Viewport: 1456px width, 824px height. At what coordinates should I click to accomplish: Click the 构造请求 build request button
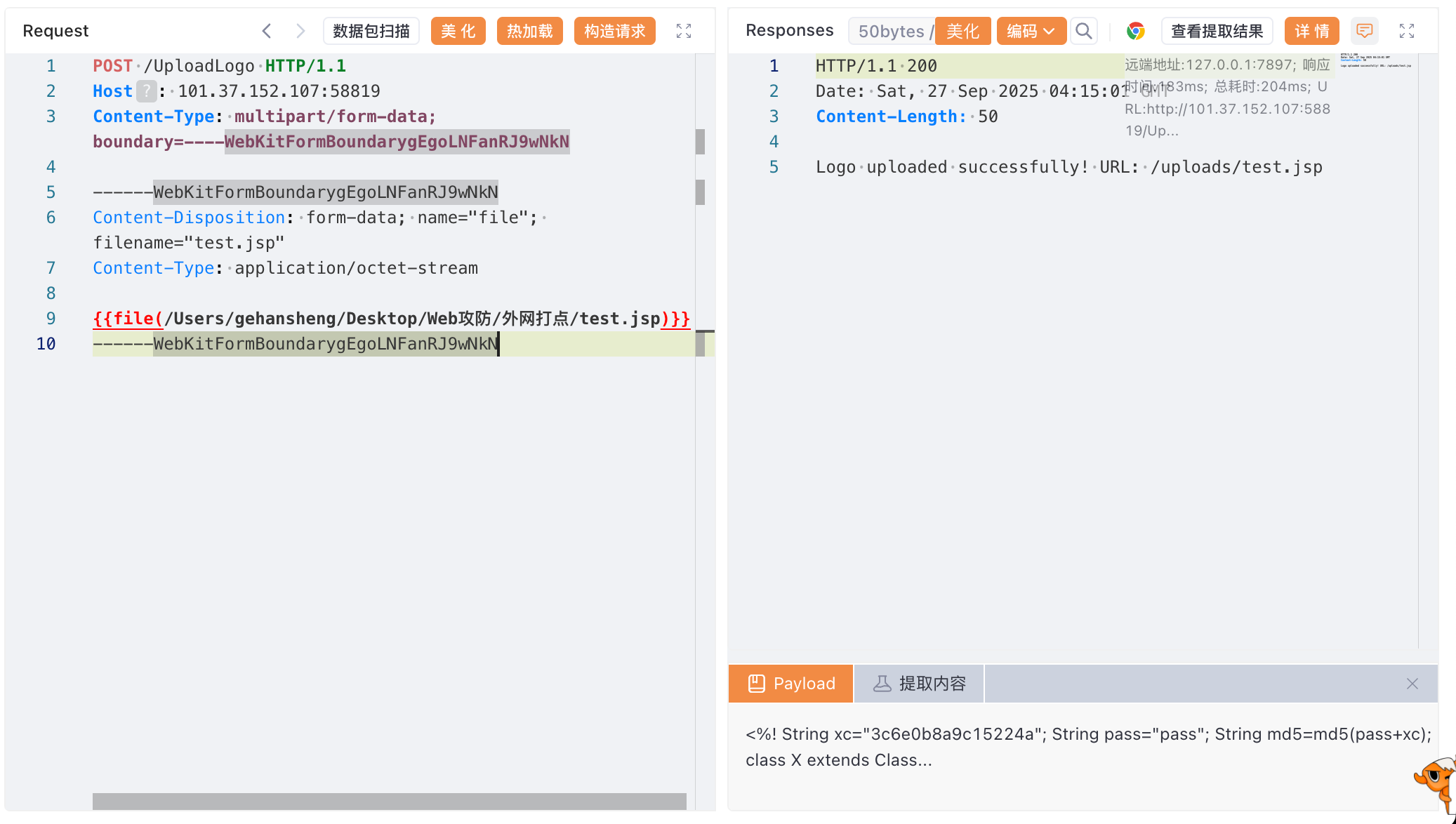coord(614,31)
